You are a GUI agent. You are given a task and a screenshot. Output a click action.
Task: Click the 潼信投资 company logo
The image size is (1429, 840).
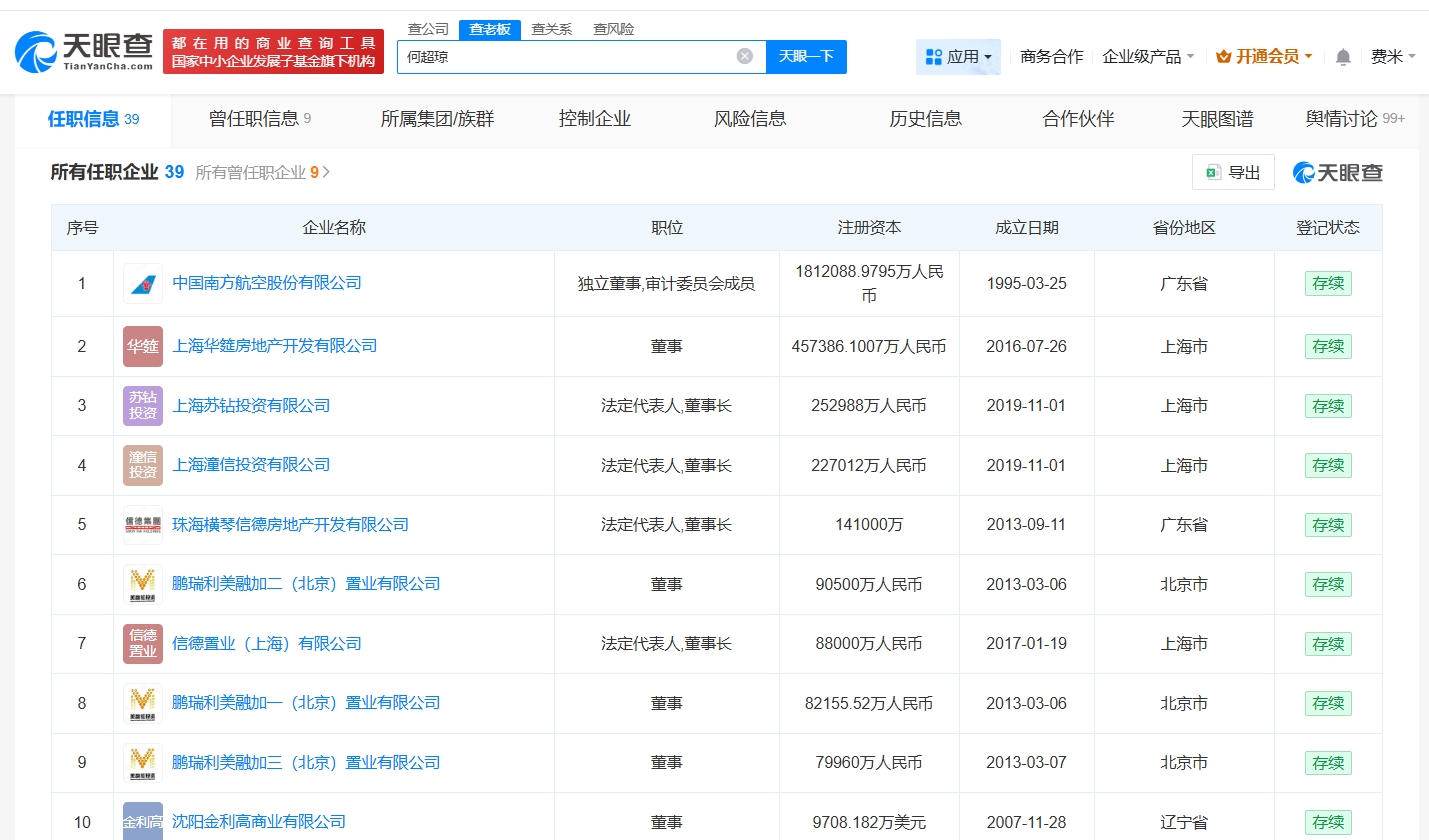(143, 465)
